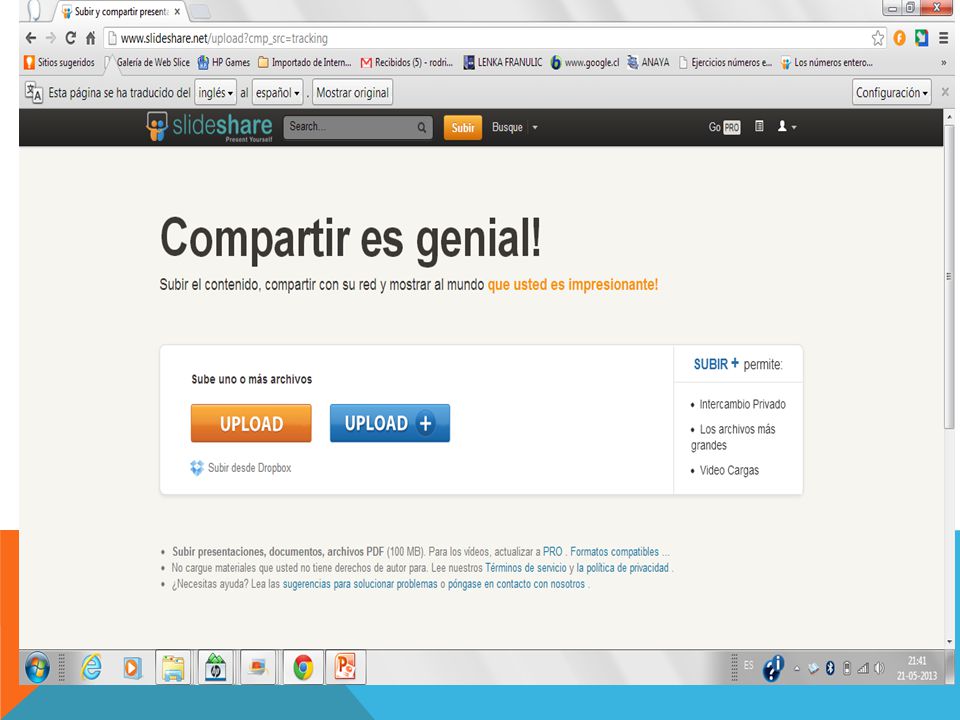The width and height of the screenshot is (960, 720).
Task: Go back with the browser back arrow
Action: [31, 38]
